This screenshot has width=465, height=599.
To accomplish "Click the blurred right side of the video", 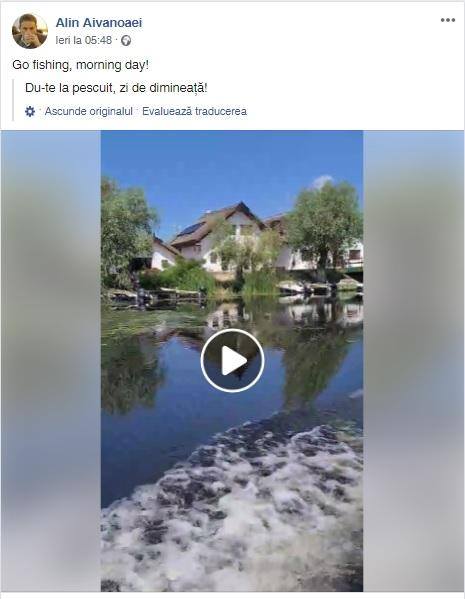I will point(414,361).
